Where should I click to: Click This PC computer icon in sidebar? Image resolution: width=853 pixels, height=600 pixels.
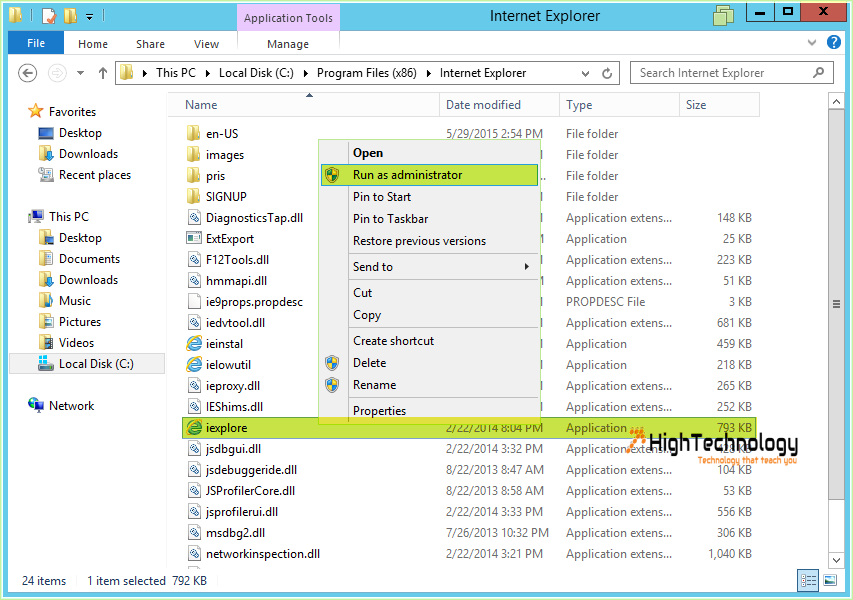pos(36,217)
